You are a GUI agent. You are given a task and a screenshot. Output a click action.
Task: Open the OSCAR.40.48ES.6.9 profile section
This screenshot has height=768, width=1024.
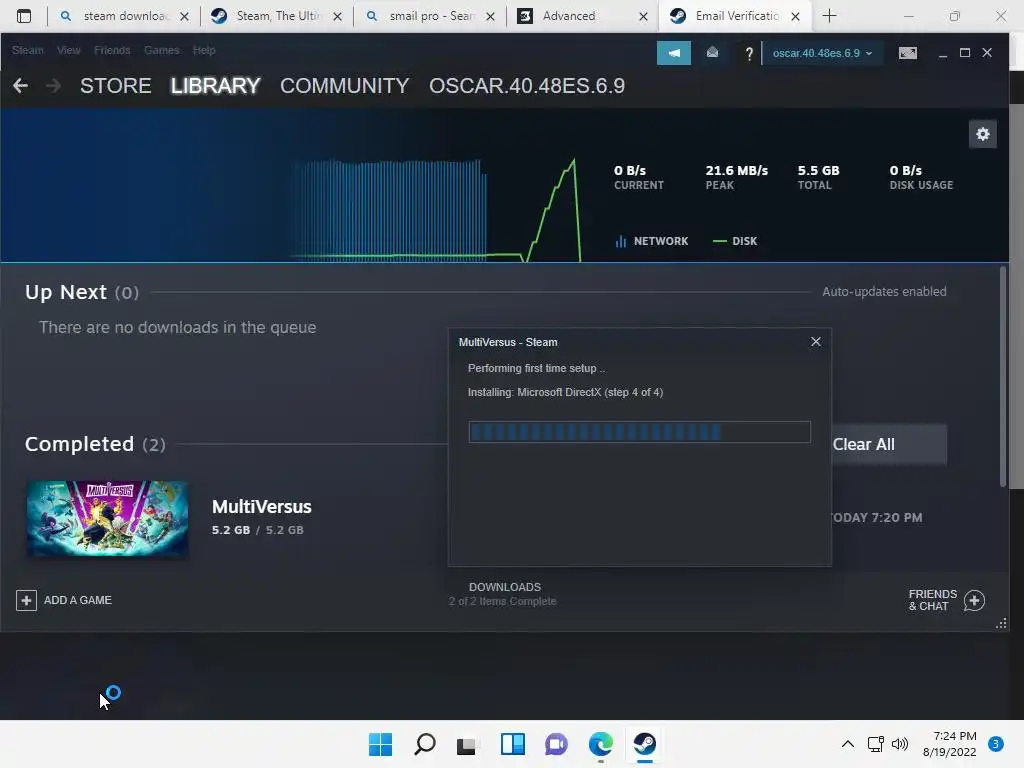click(527, 86)
